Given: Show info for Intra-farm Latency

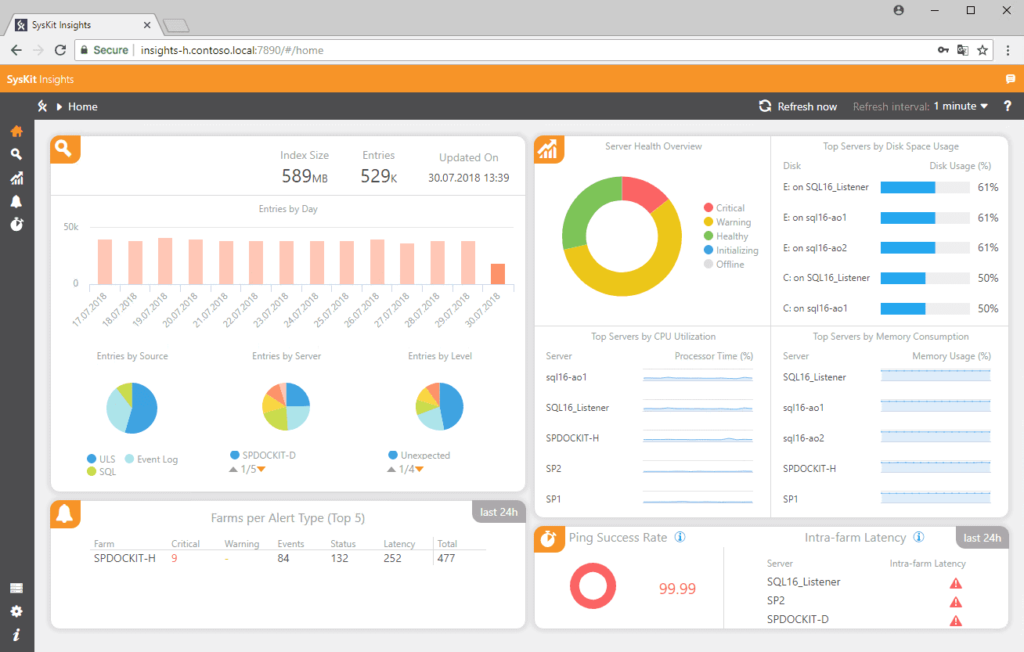Looking at the screenshot, I should coord(919,537).
